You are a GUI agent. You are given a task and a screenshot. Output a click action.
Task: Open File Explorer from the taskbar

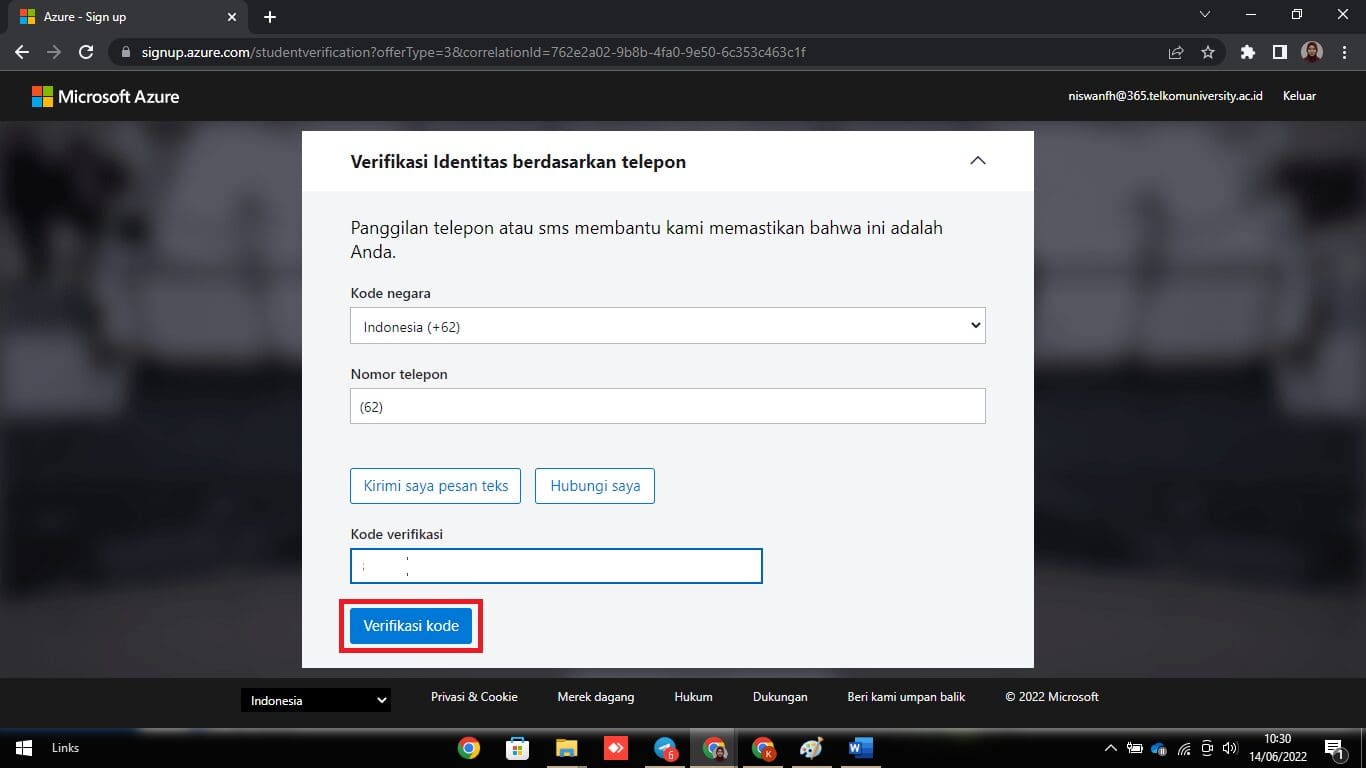566,748
